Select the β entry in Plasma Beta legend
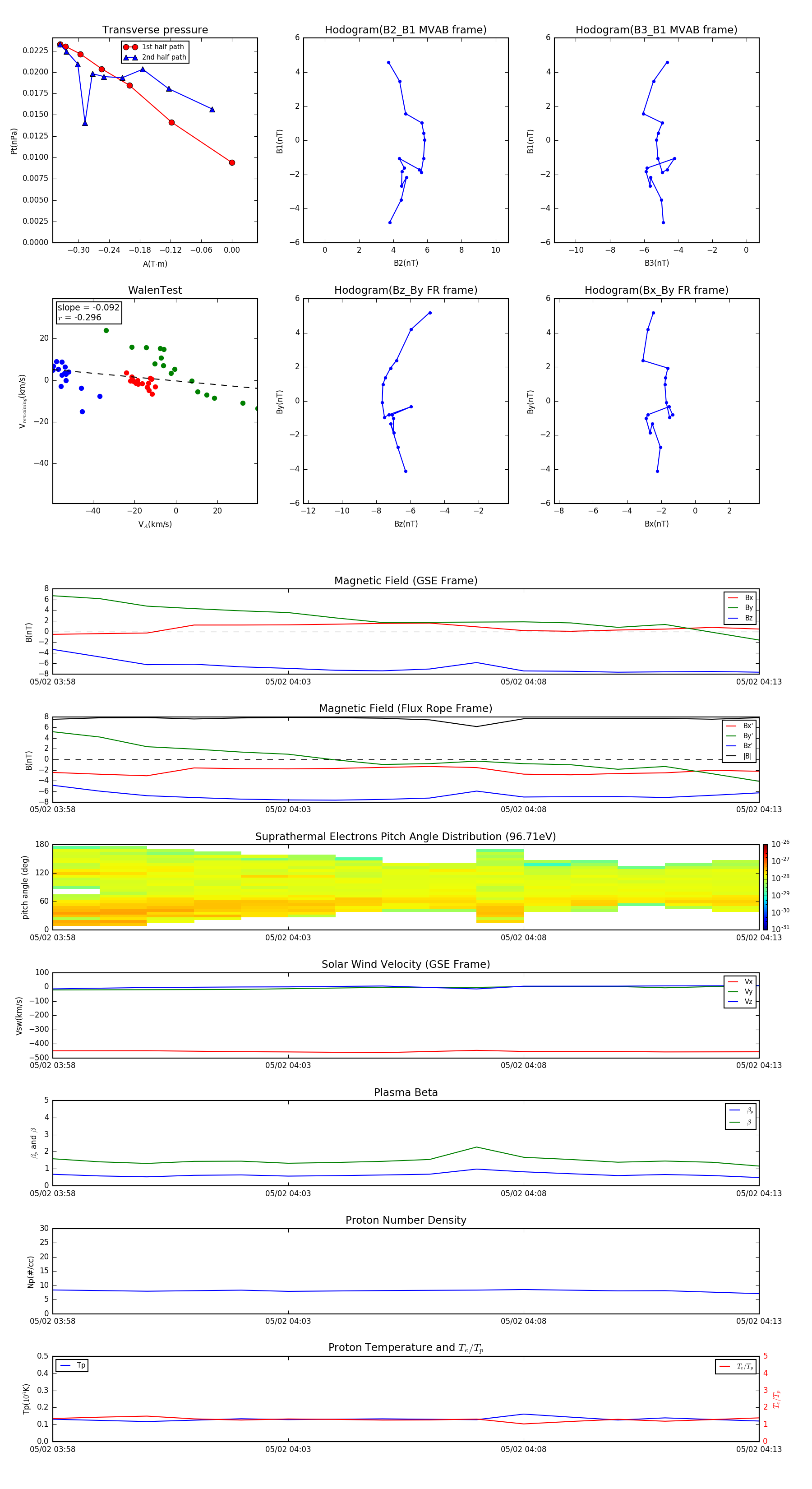Screen dimensions: 812x1489 (741, 1122)
